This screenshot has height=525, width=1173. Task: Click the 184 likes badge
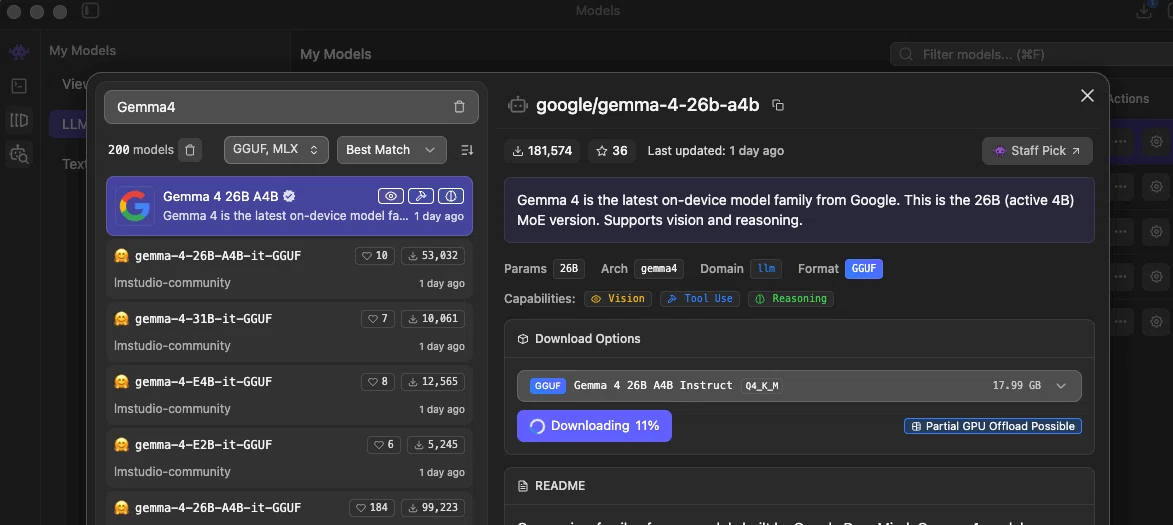tap(372, 507)
